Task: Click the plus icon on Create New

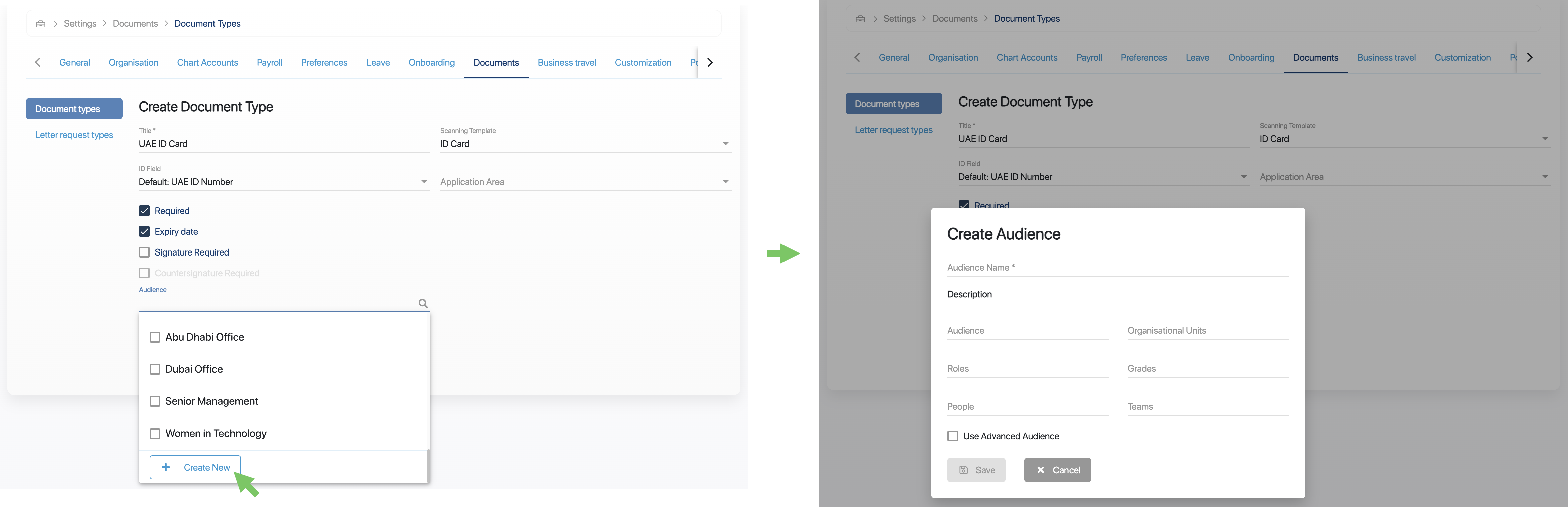Action: [166, 468]
